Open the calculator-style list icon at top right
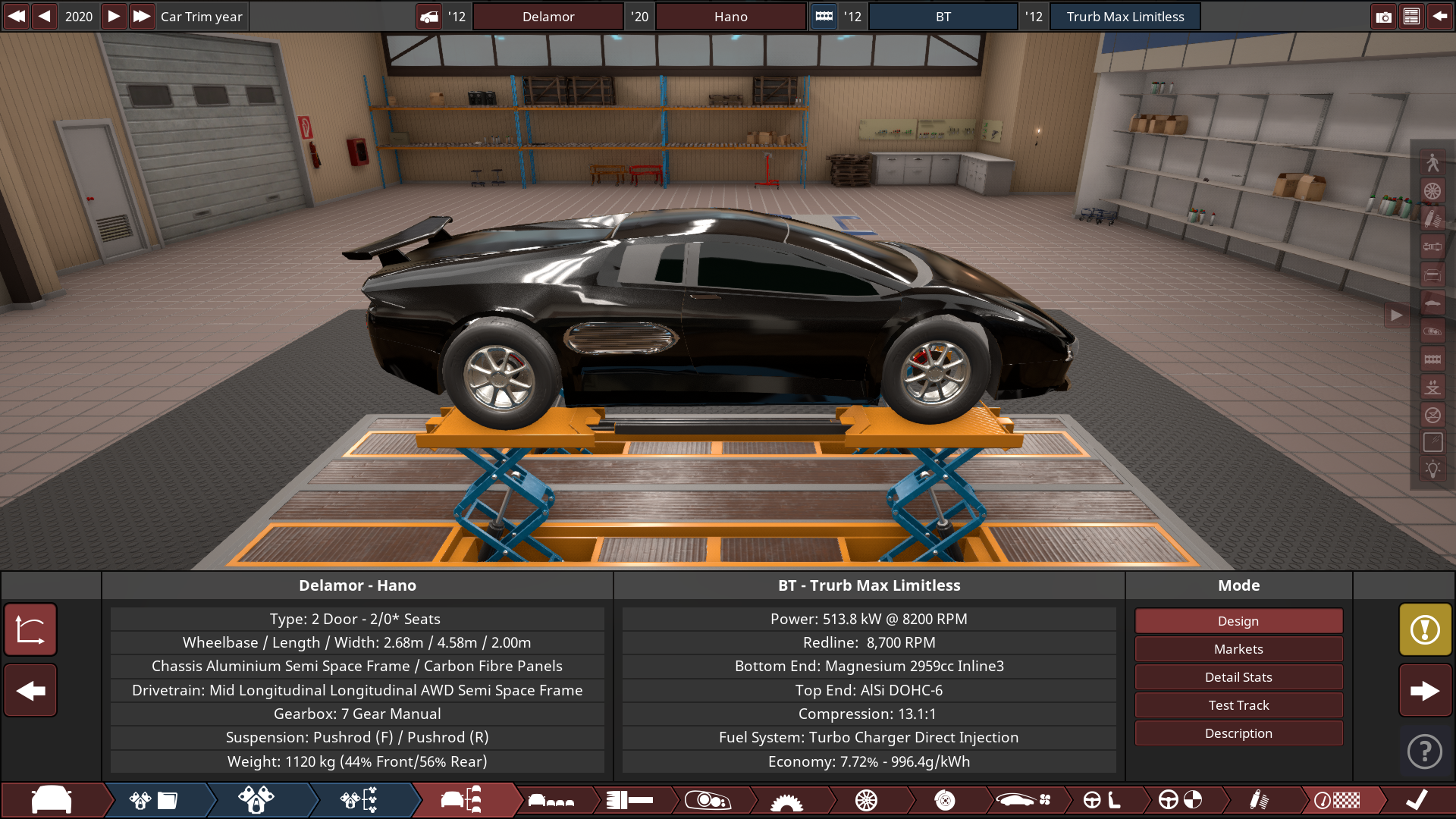 [x=1411, y=16]
